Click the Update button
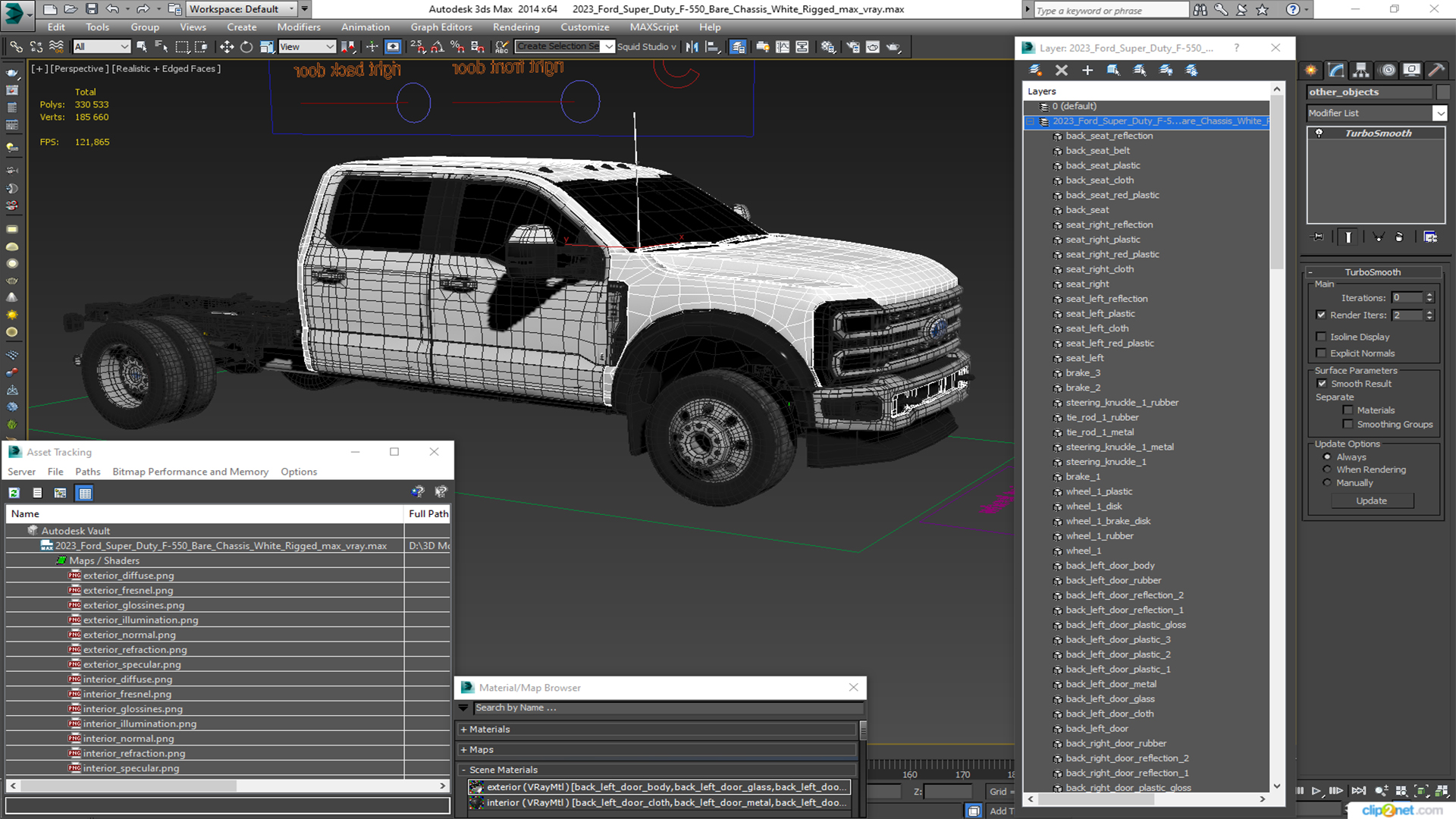The width and height of the screenshot is (1456, 819). tap(1371, 501)
